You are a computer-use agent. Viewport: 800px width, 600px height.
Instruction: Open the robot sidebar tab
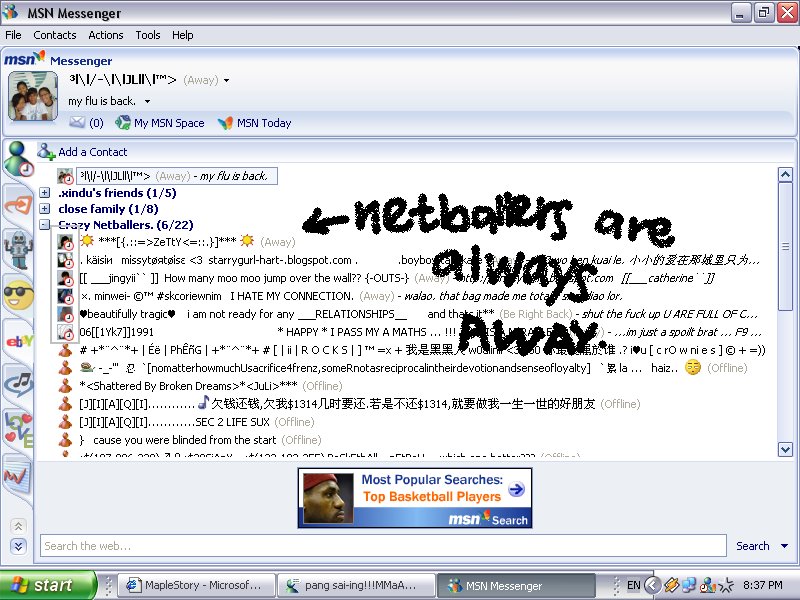pos(18,249)
